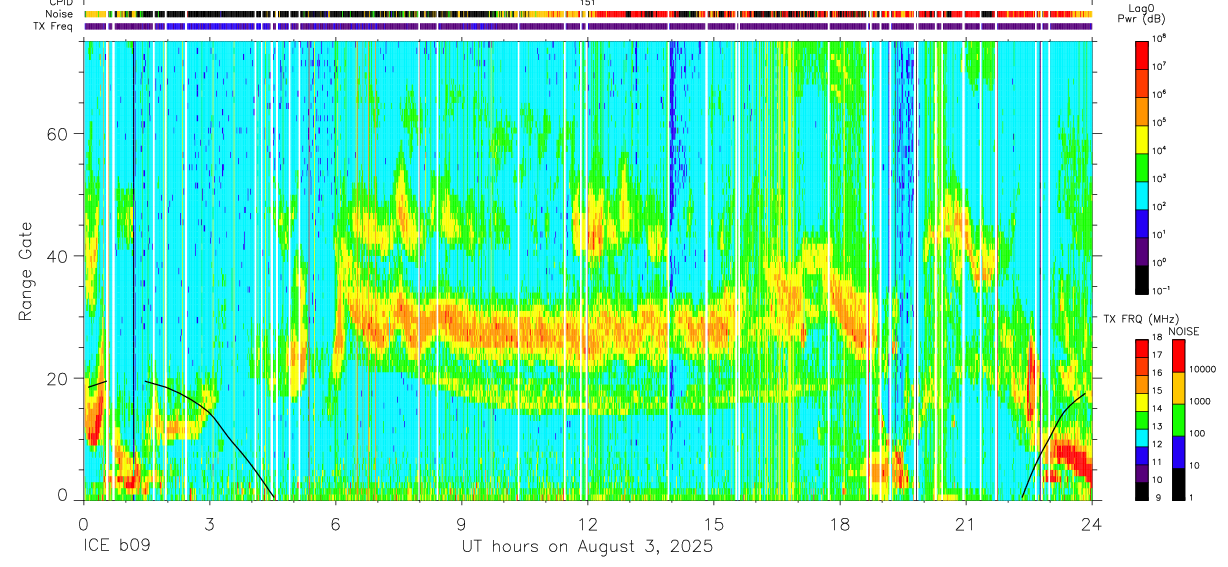
Task: Click the Noise color strip above the plot
Action: coord(588,15)
